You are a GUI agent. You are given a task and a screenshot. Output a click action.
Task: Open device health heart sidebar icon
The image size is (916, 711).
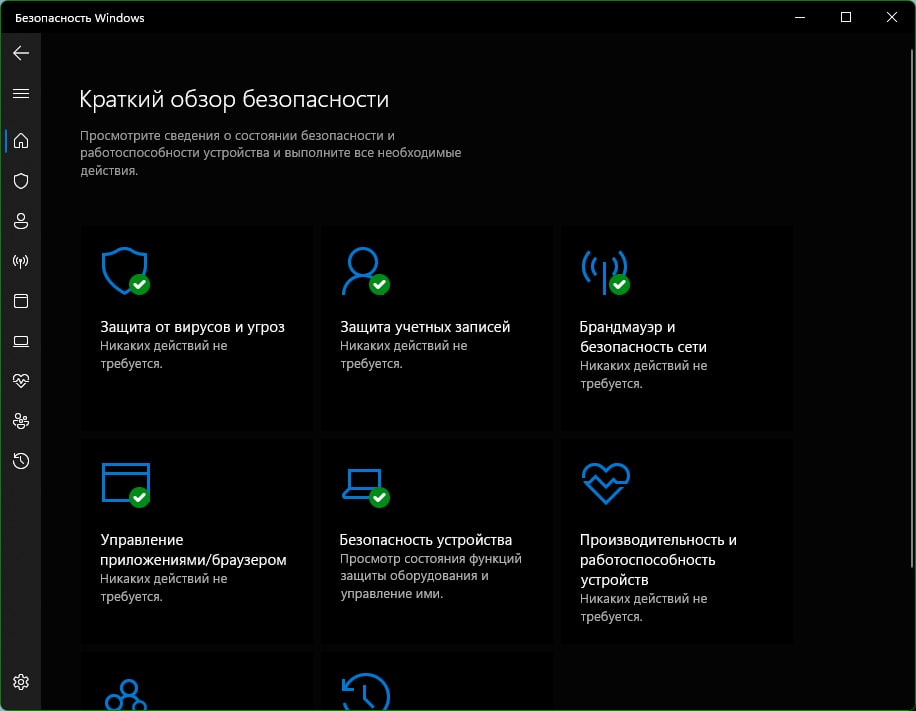21,381
